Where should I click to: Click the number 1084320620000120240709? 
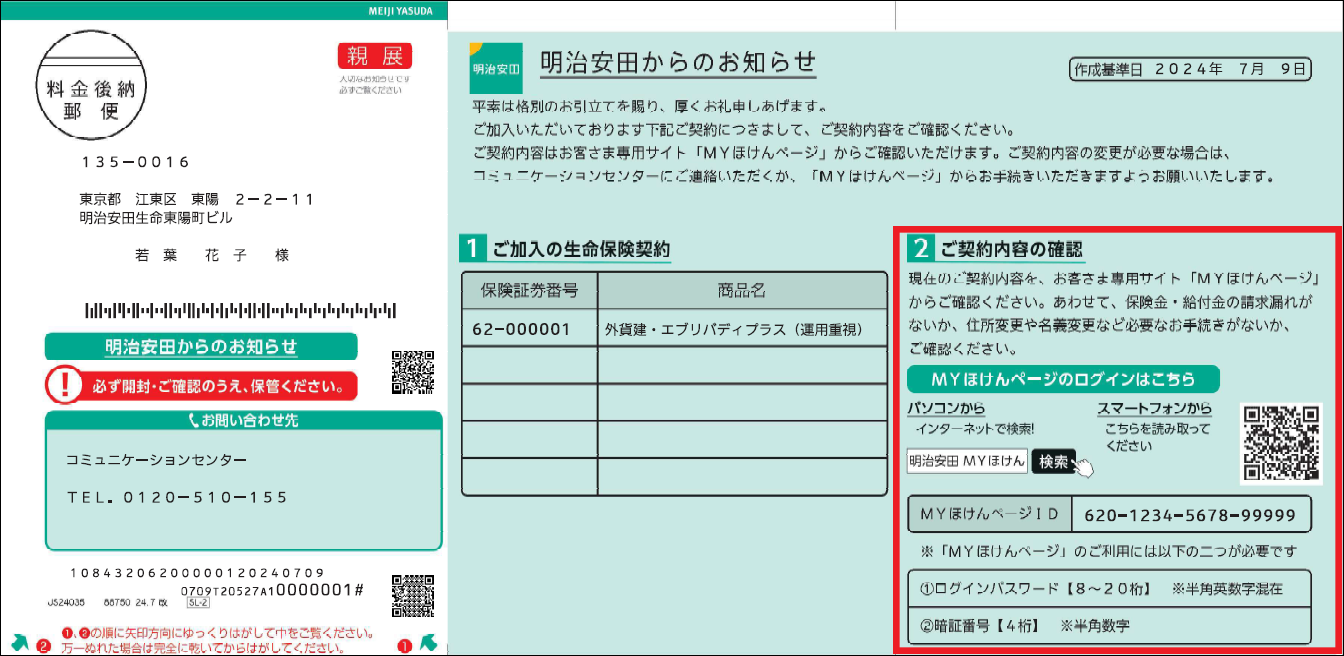197,573
